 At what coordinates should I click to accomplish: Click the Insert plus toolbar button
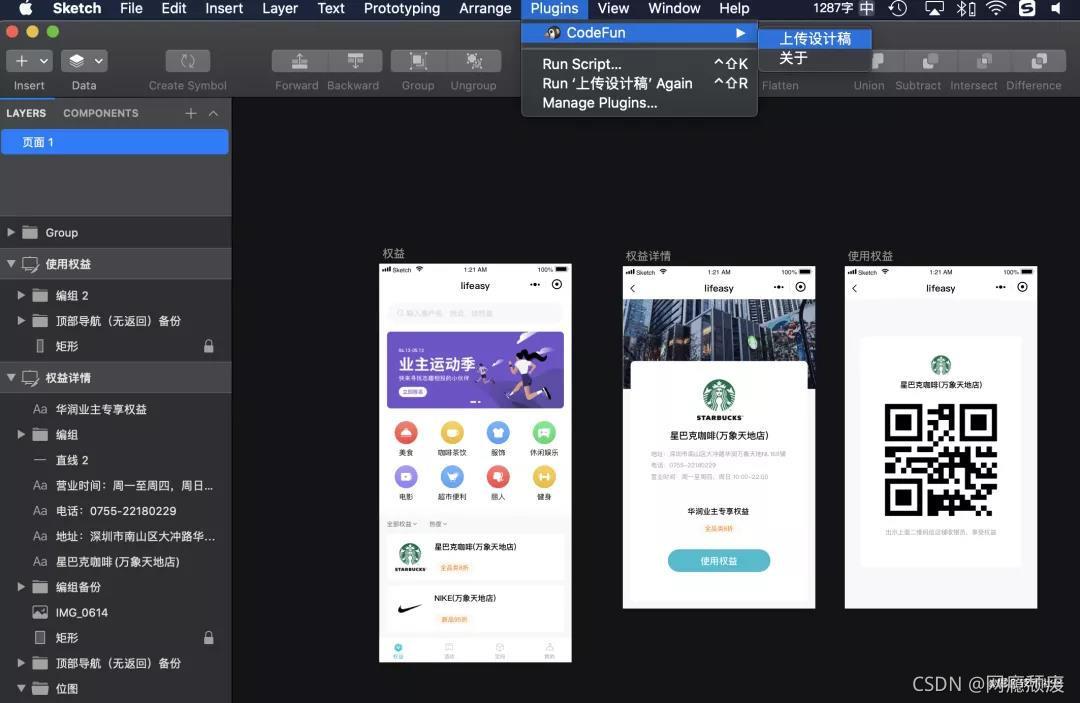pos(22,61)
